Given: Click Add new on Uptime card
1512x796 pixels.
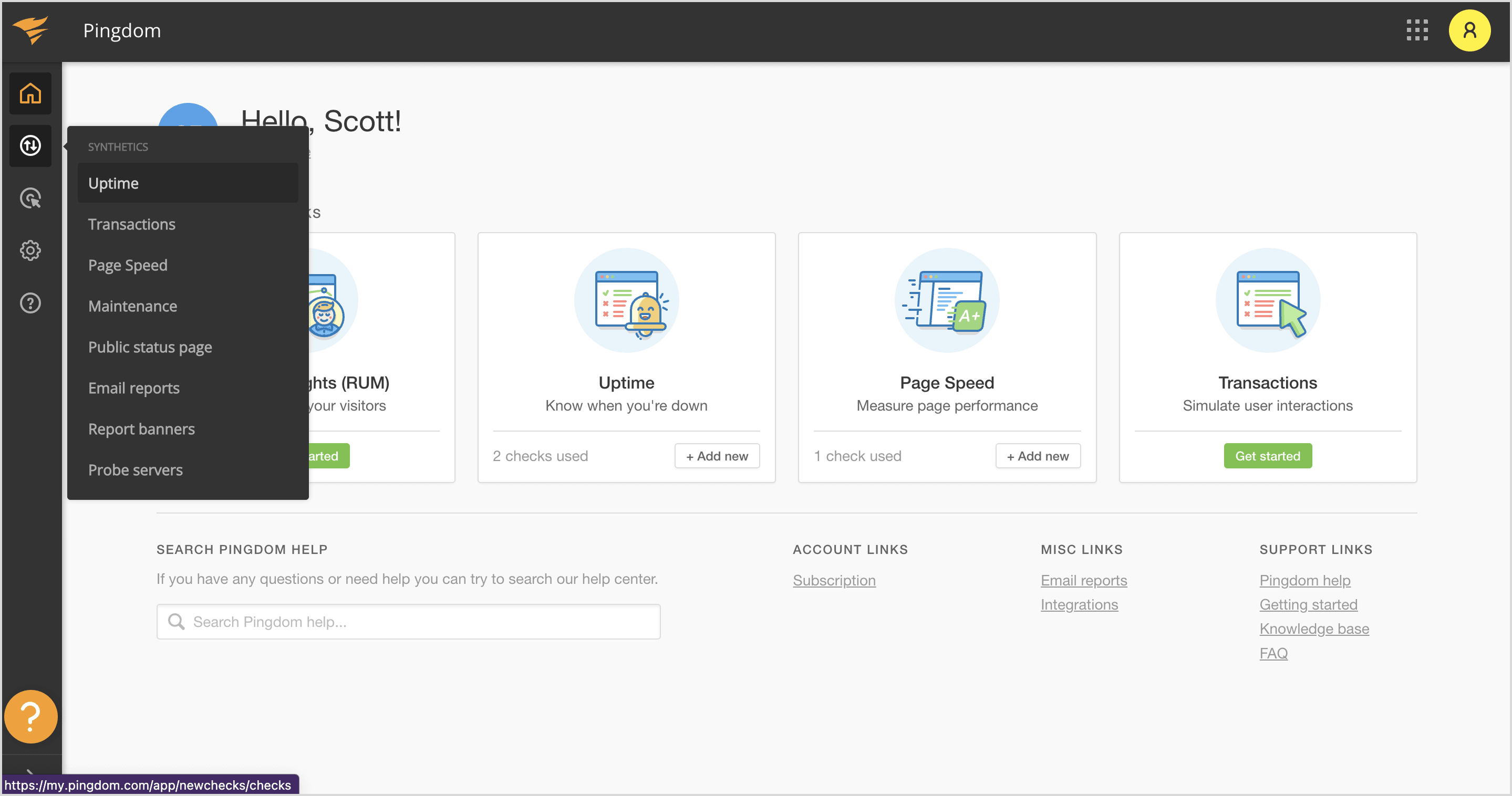Looking at the screenshot, I should pyautogui.click(x=717, y=456).
